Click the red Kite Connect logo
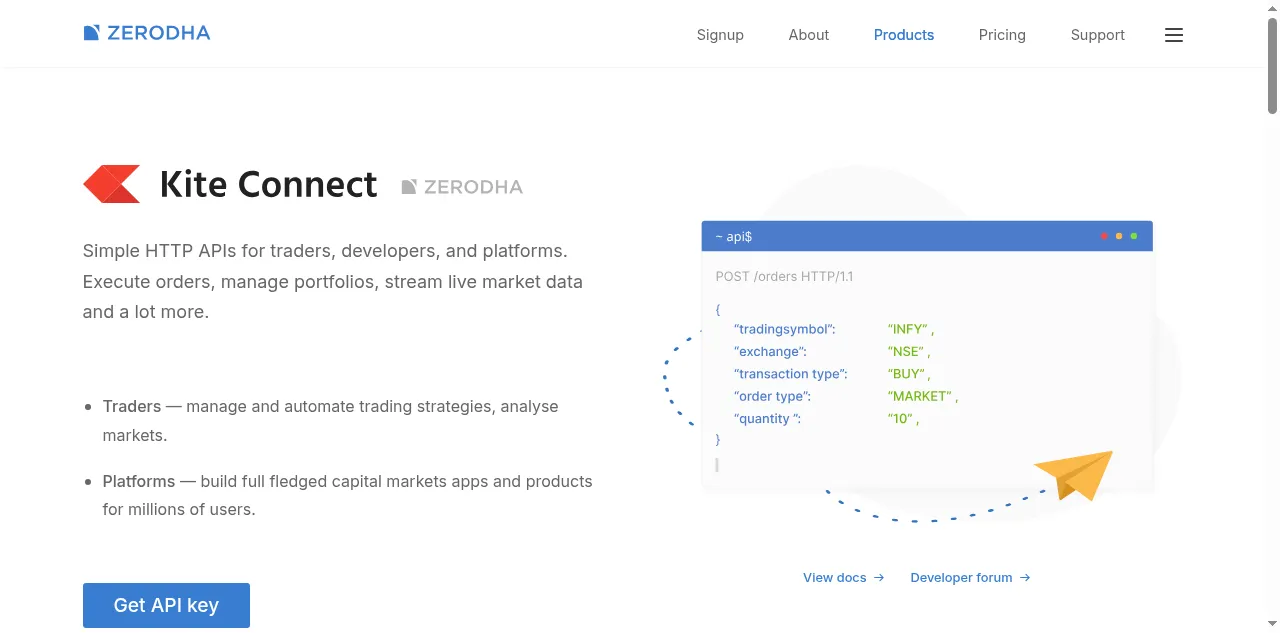 111,184
